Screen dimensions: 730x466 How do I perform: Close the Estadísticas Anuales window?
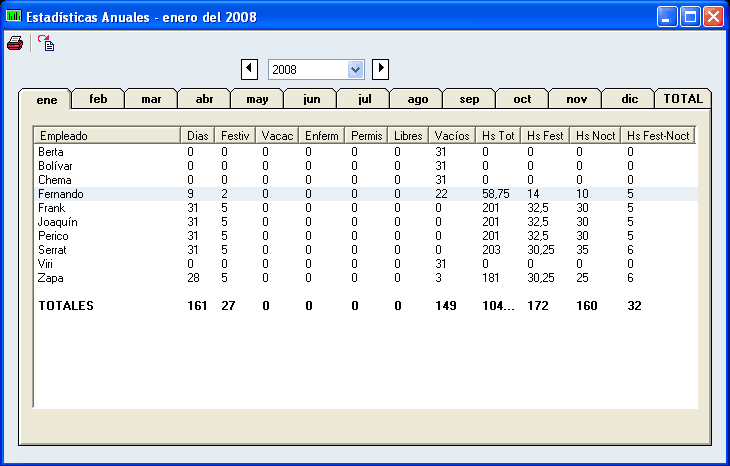point(713,17)
